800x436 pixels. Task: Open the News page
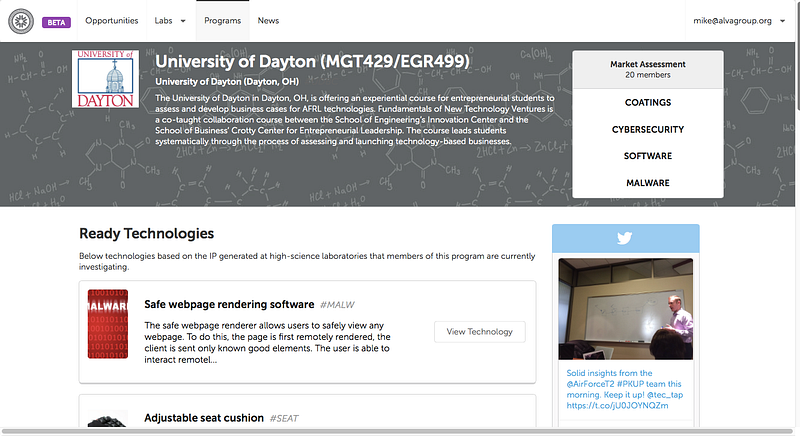(268, 21)
